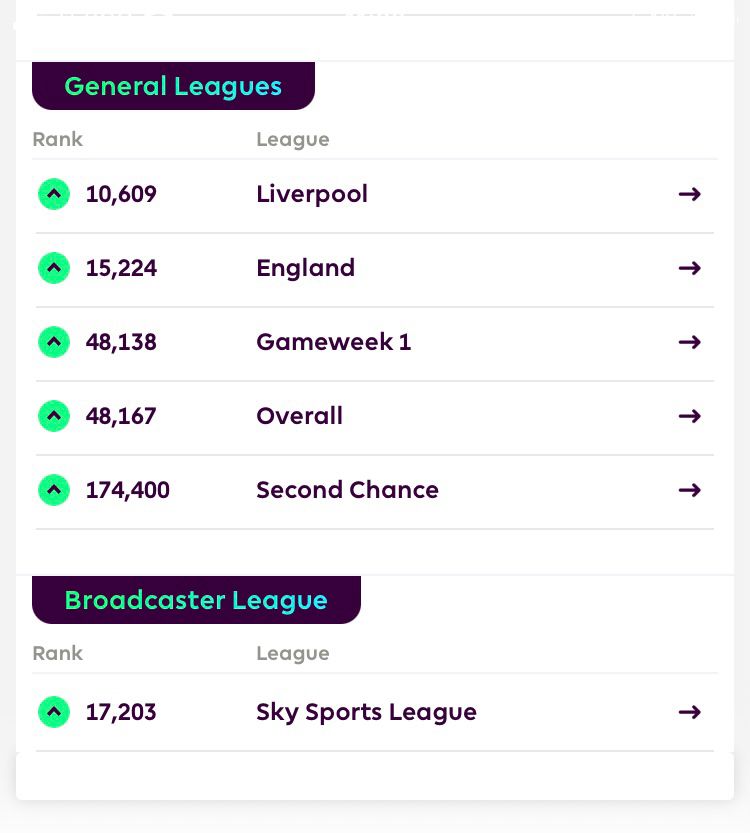The height and width of the screenshot is (833, 750).
Task: Open the Overall league link
Action: coord(300,415)
